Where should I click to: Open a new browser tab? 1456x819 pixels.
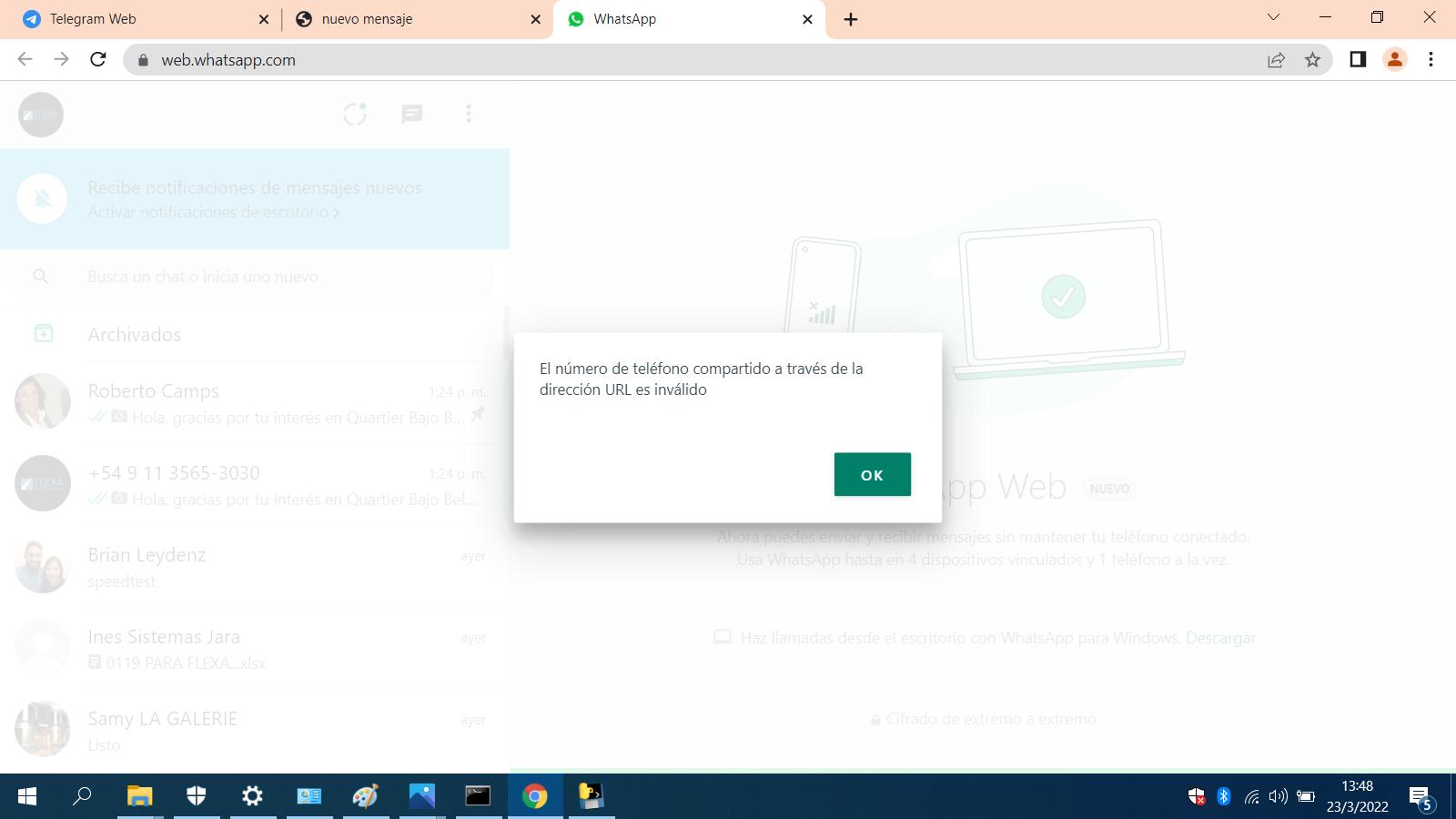pyautogui.click(x=851, y=19)
